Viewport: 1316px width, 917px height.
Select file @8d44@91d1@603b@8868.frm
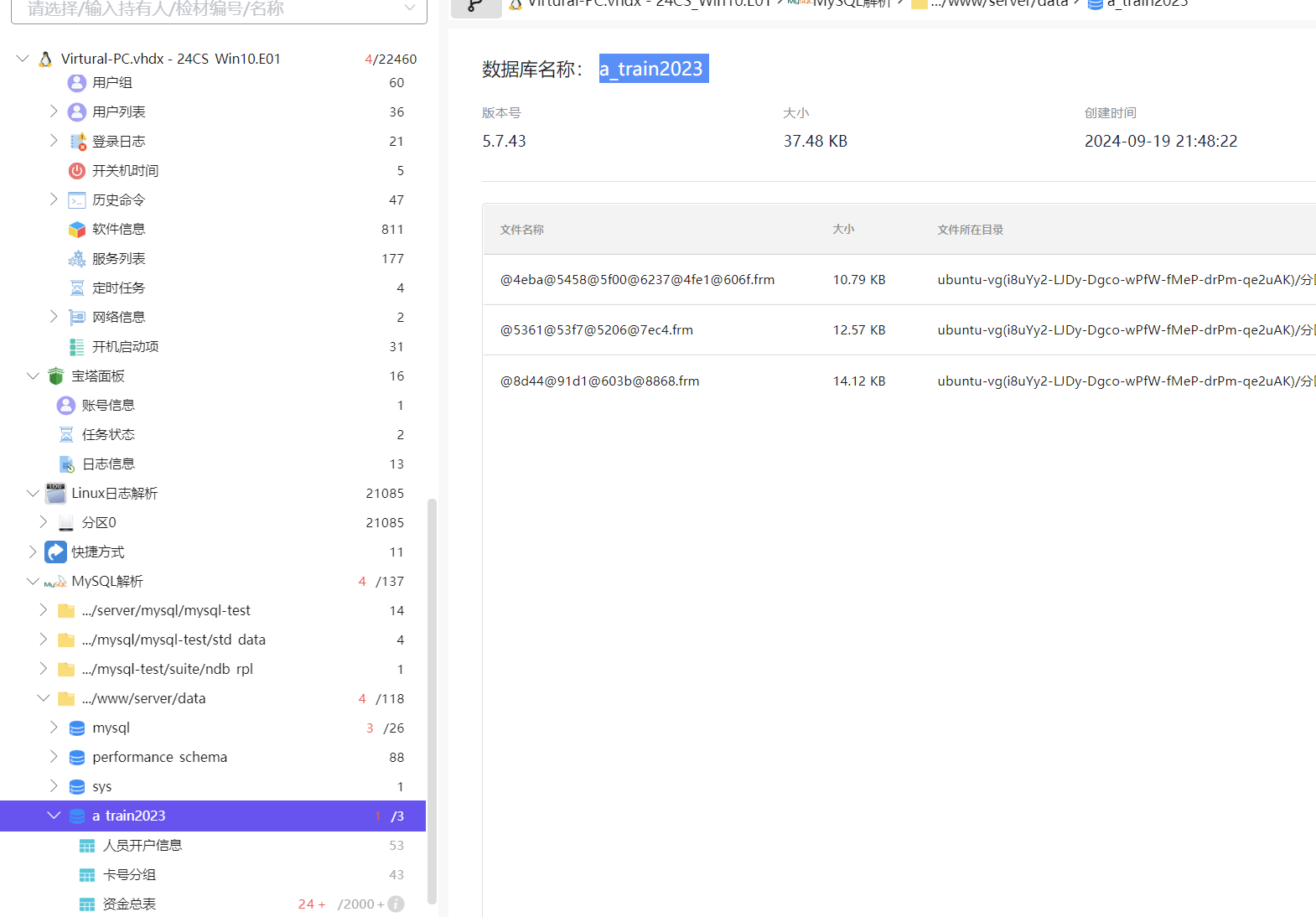click(x=600, y=381)
